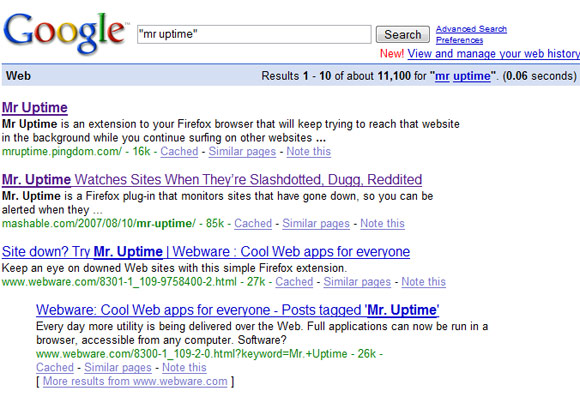Viewport: 580px width, 397px height.
Task: Open Site down? Try Mr. Uptime result
Action: click(x=206, y=252)
